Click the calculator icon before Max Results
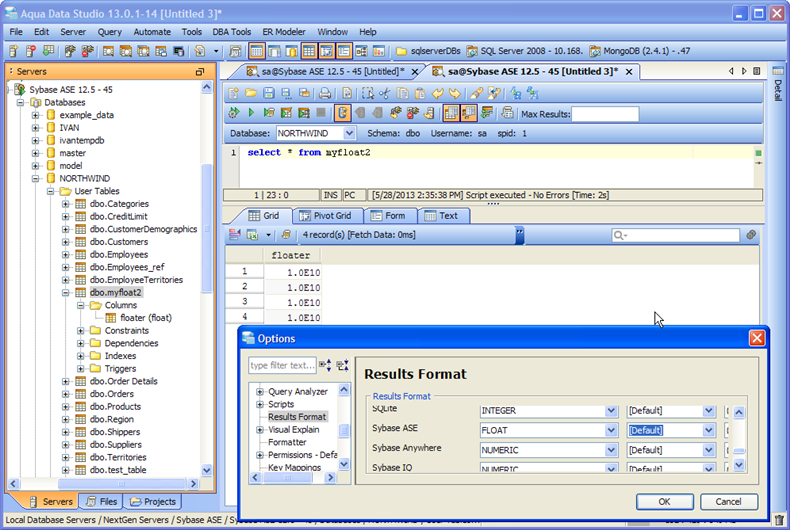The image size is (790, 530). point(507,113)
